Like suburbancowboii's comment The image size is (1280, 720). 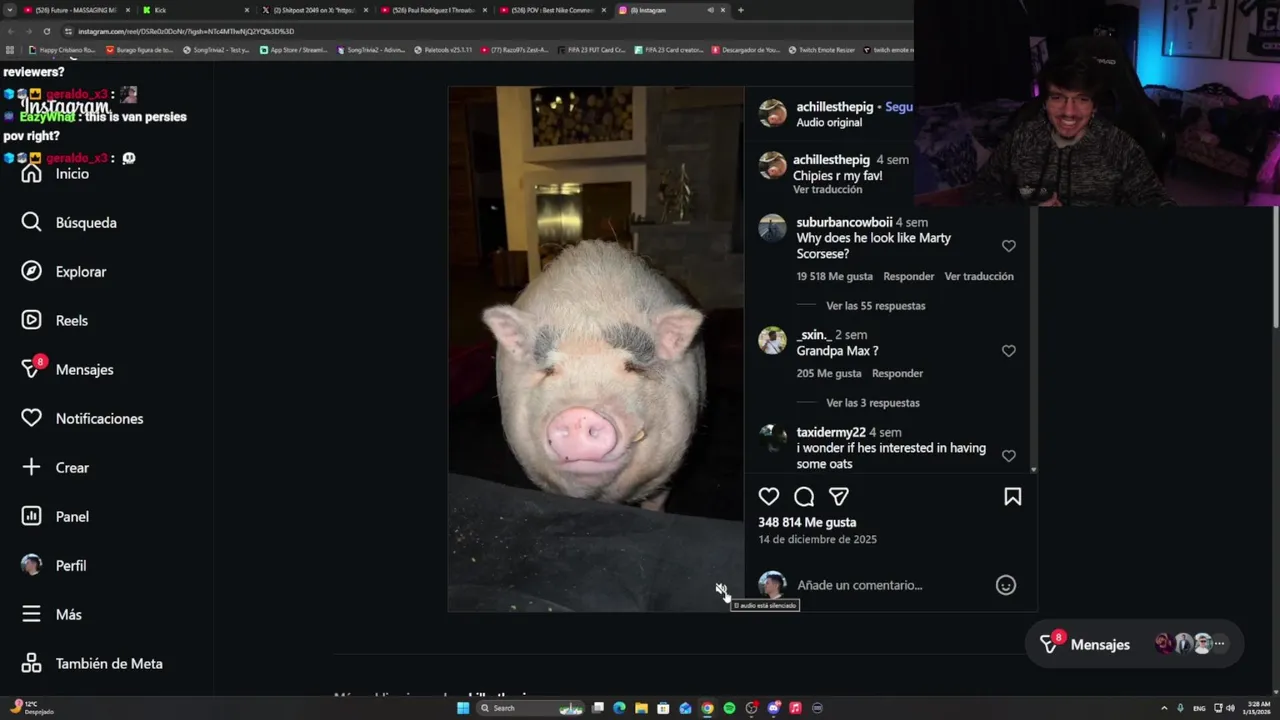[x=1008, y=246]
